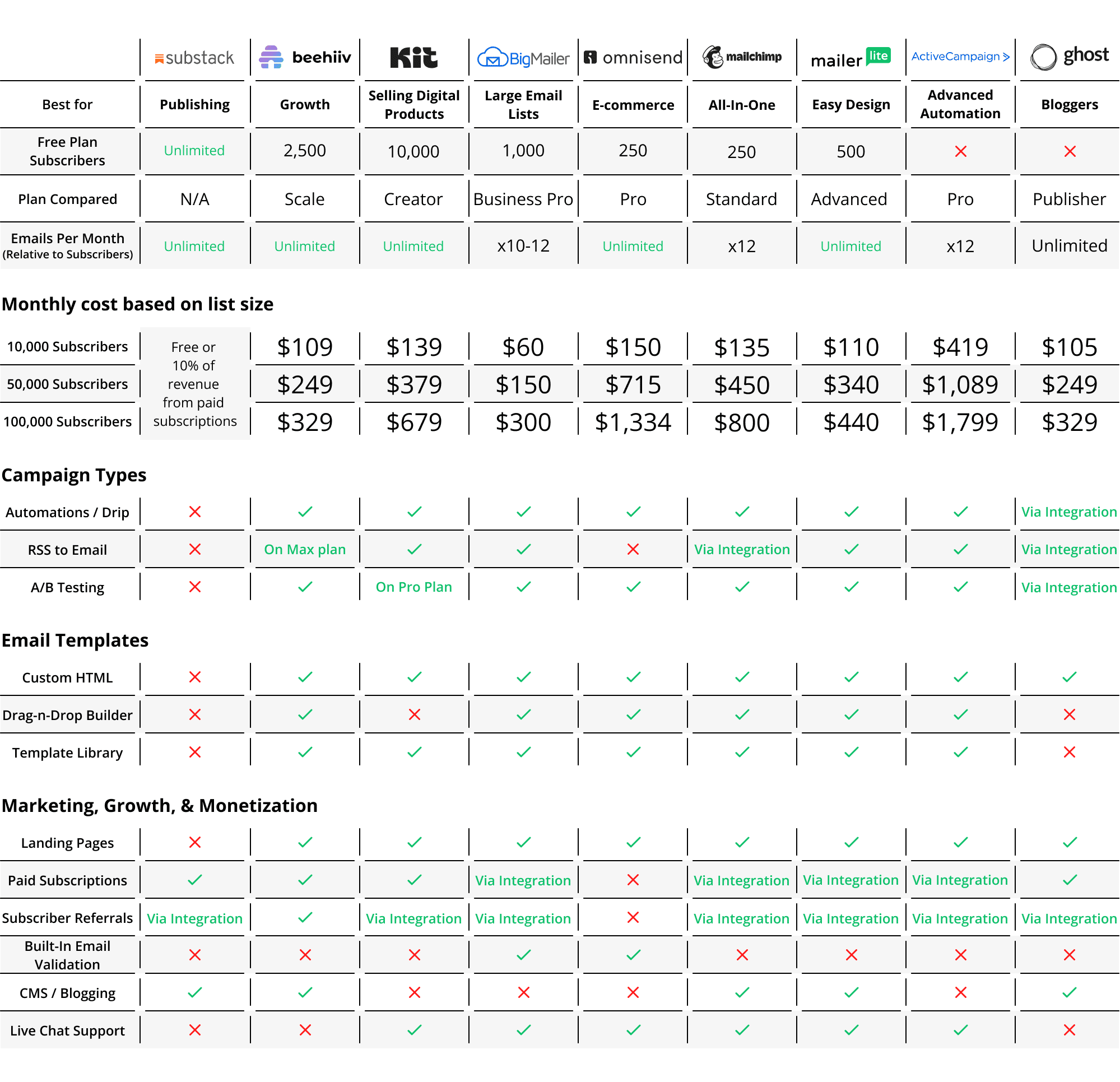Viewport: 1120px width, 1082px height.
Task: Click the Kit logo
Action: pos(413,56)
